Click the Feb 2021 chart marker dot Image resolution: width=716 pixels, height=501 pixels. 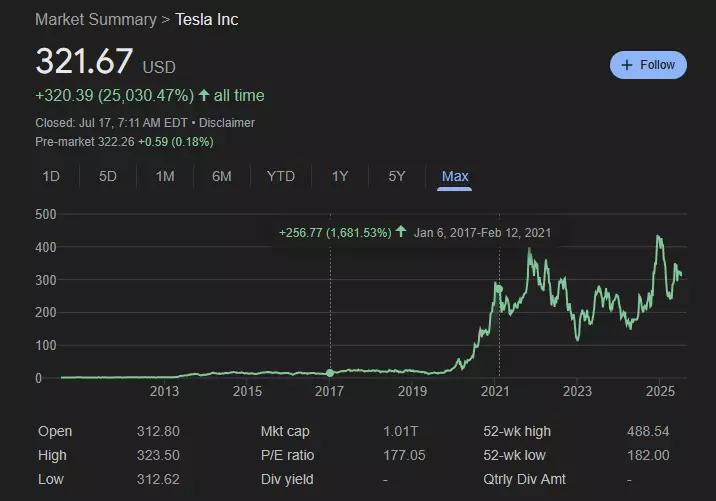pos(499,289)
